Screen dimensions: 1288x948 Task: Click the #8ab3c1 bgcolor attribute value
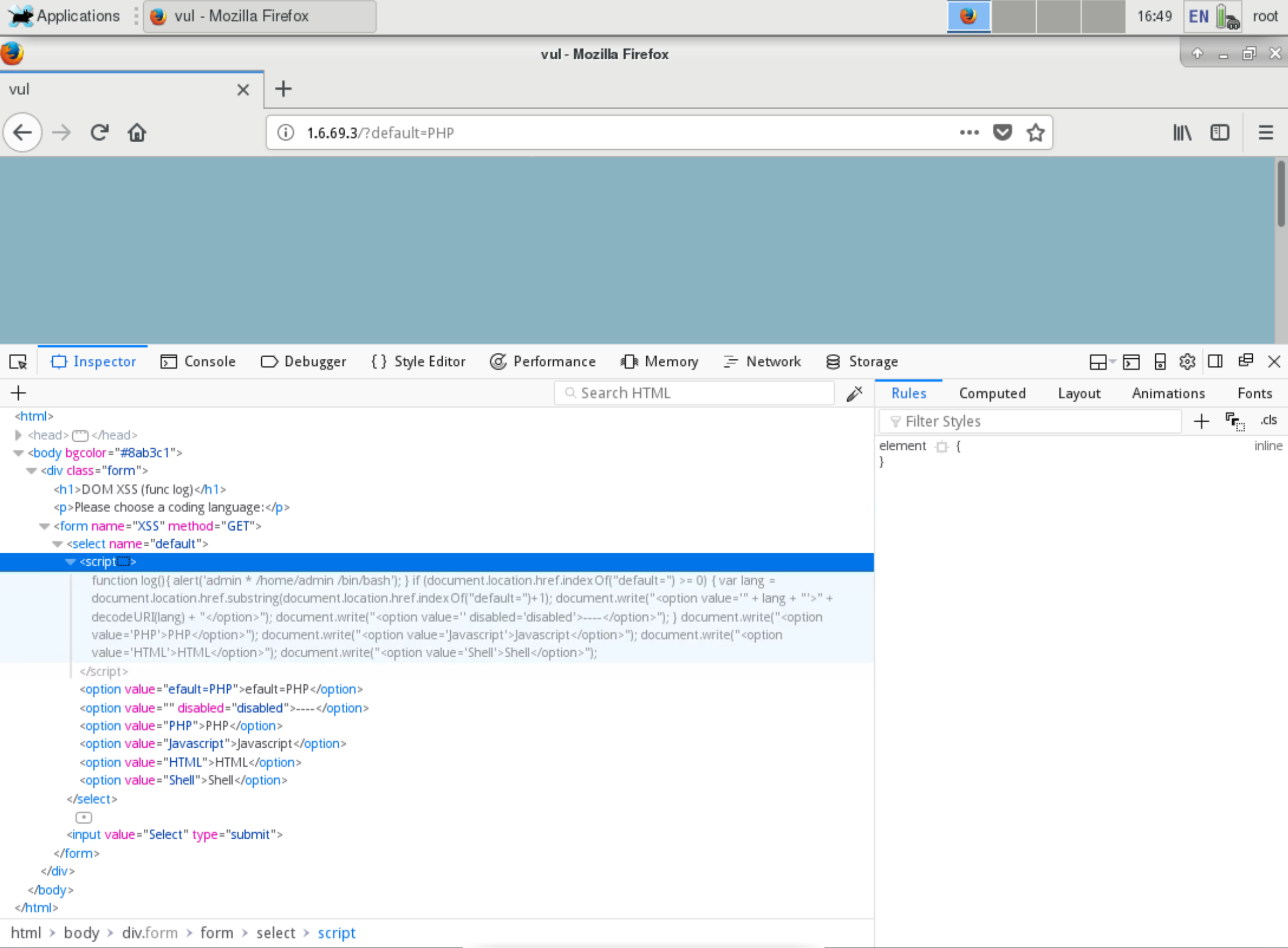pyautogui.click(x=144, y=453)
